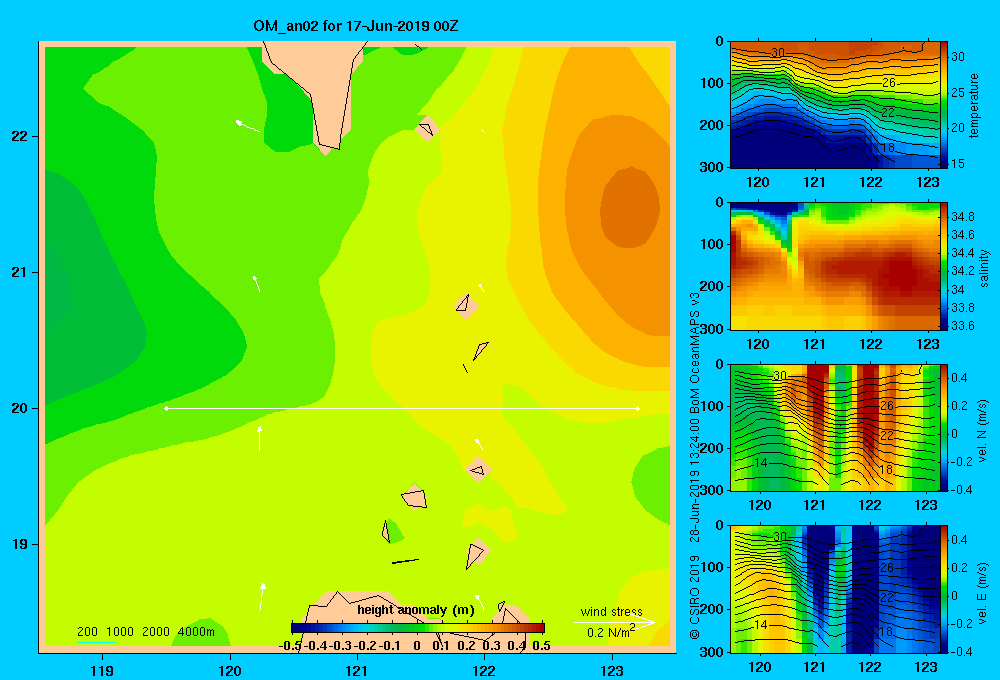Viewport: 1000px width, 680px height.
Task: Click the east endpoint of the white transect line
Action: [x=637, y=408]
